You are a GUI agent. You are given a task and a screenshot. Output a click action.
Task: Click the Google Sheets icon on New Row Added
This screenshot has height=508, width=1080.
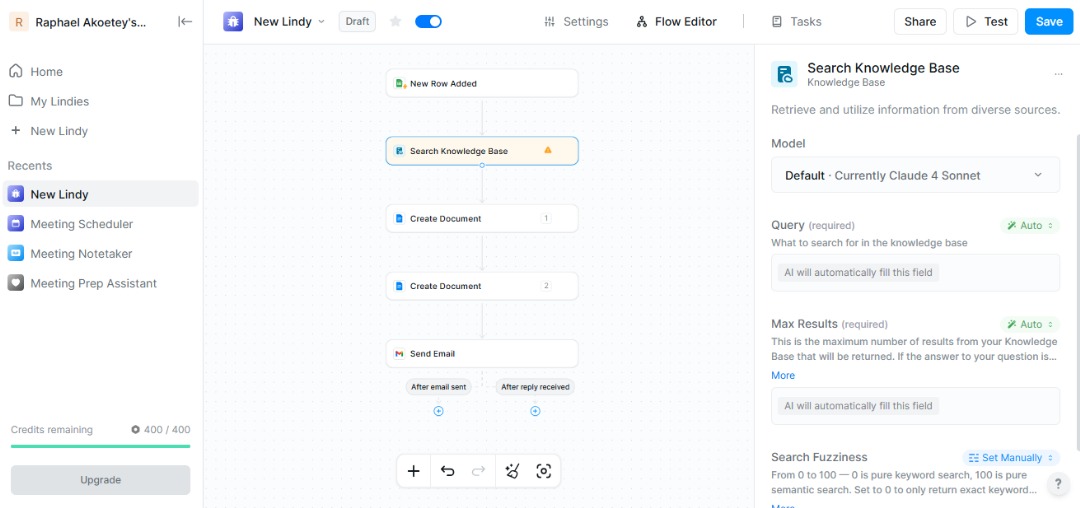(400, 84)
